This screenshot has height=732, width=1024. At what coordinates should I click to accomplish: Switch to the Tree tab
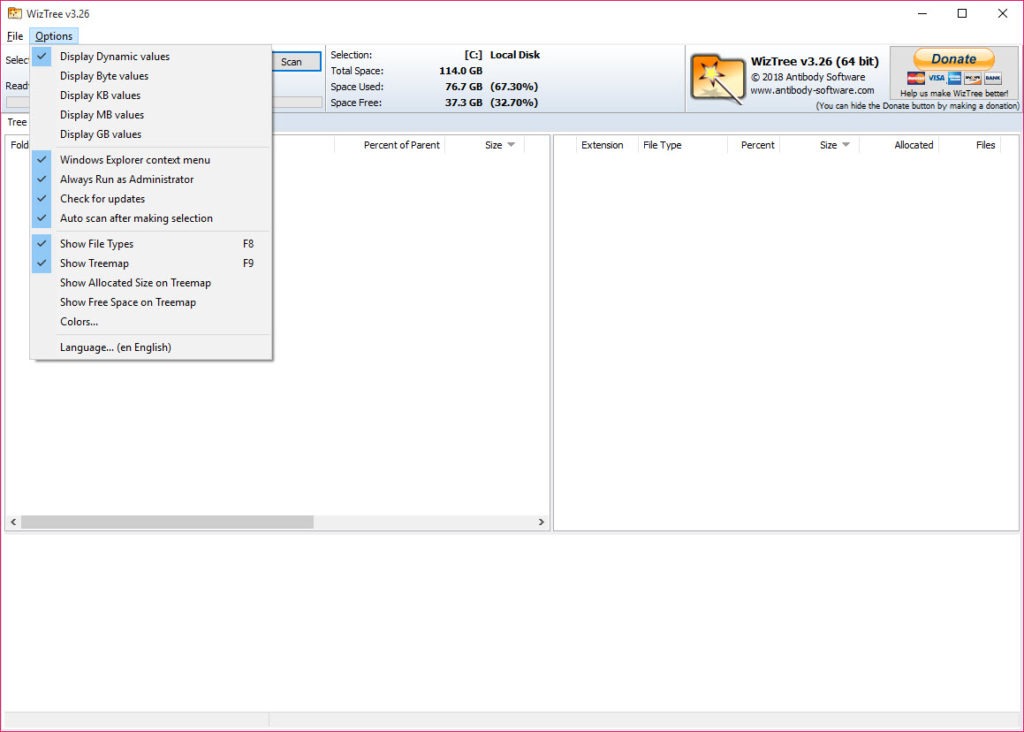point(16,122)
